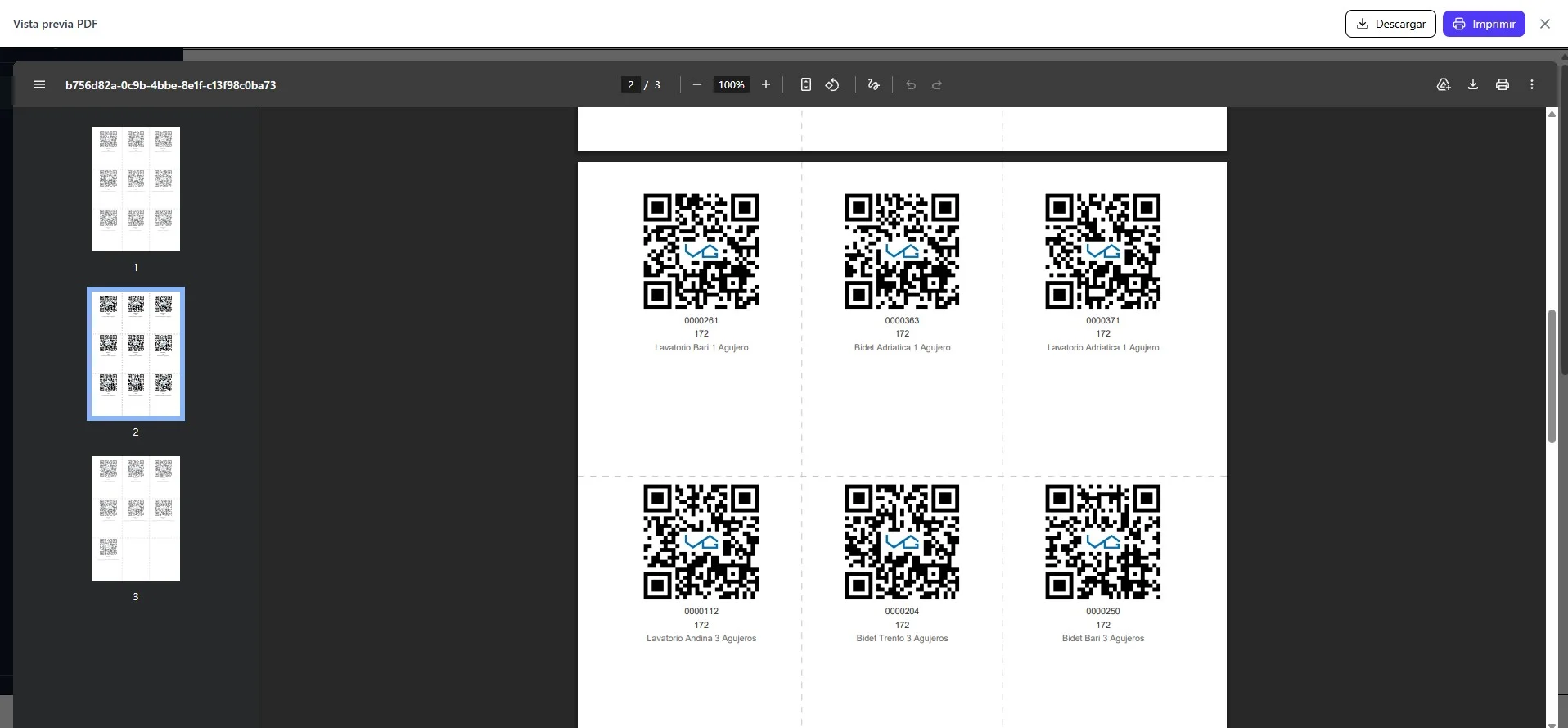Click the QR code labeled 0000371
Viewport: 1568px width, 728px height.
(x=1103, y=251)
